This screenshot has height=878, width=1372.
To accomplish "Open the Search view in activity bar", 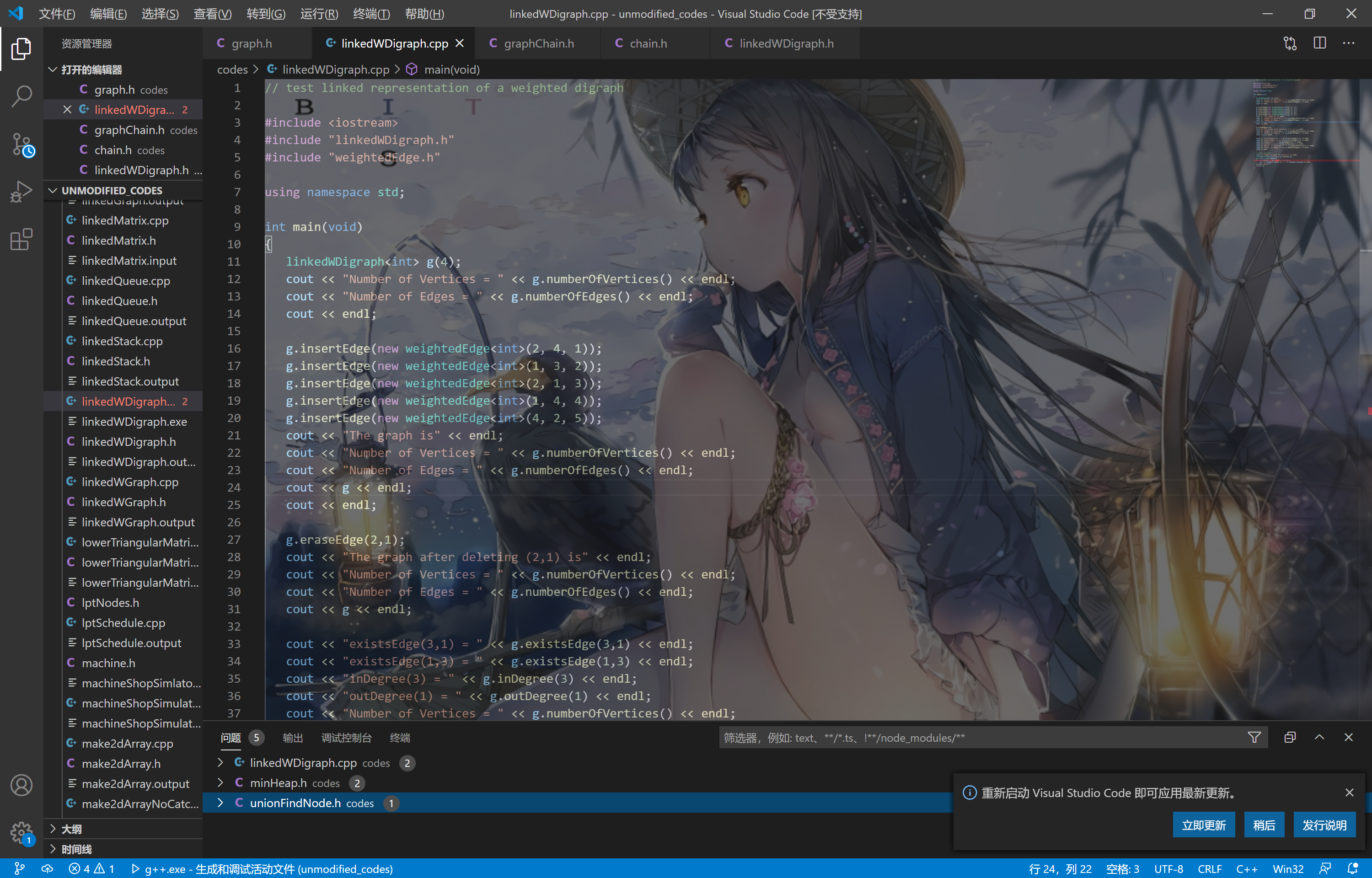I will pos(21,96).
